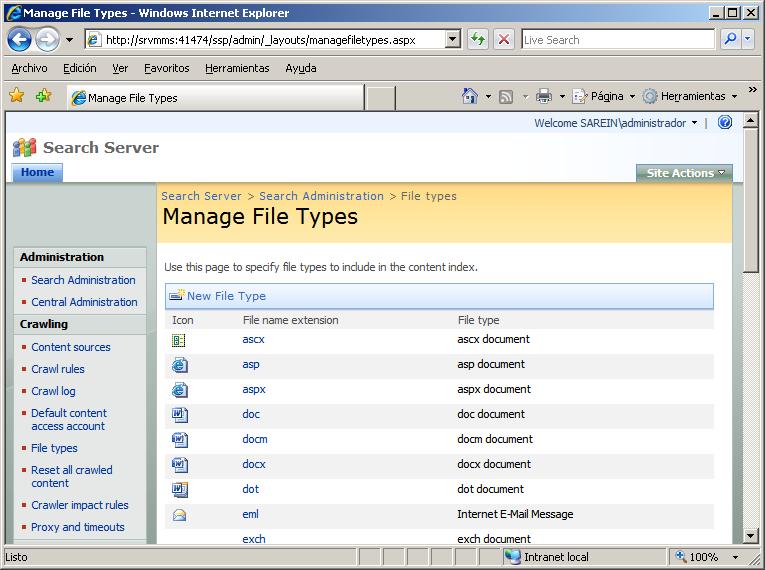Click the Live Search input box
The height and width of the screenshot is (570, 765).
618,40
